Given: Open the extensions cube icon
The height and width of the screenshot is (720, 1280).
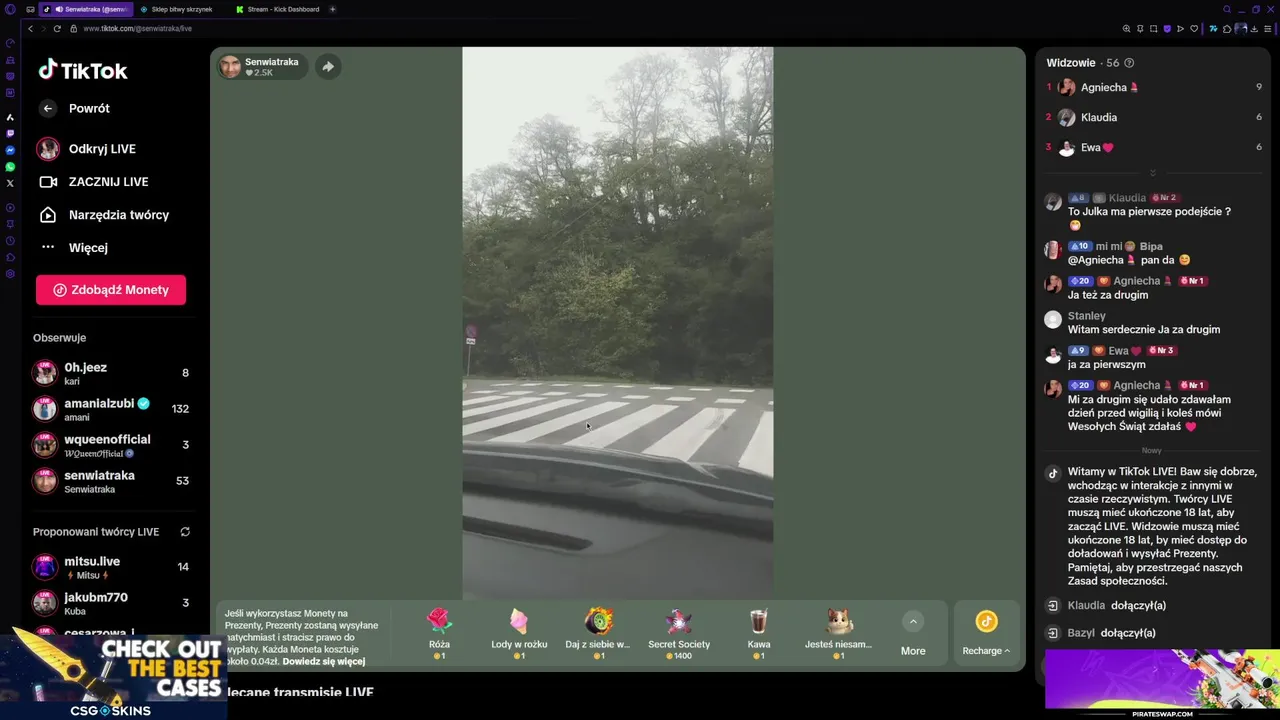Looking at the screenshot, I should (x=1227, y=29).
